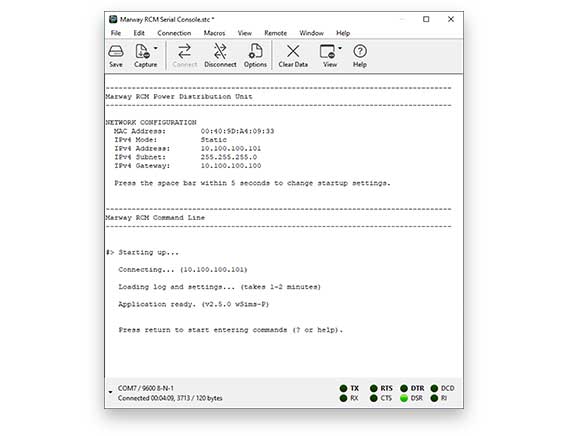Open the Capture dropdown arrow
Image resolution: width=568 pixels, height=436 pixels.
pos(156,48)
